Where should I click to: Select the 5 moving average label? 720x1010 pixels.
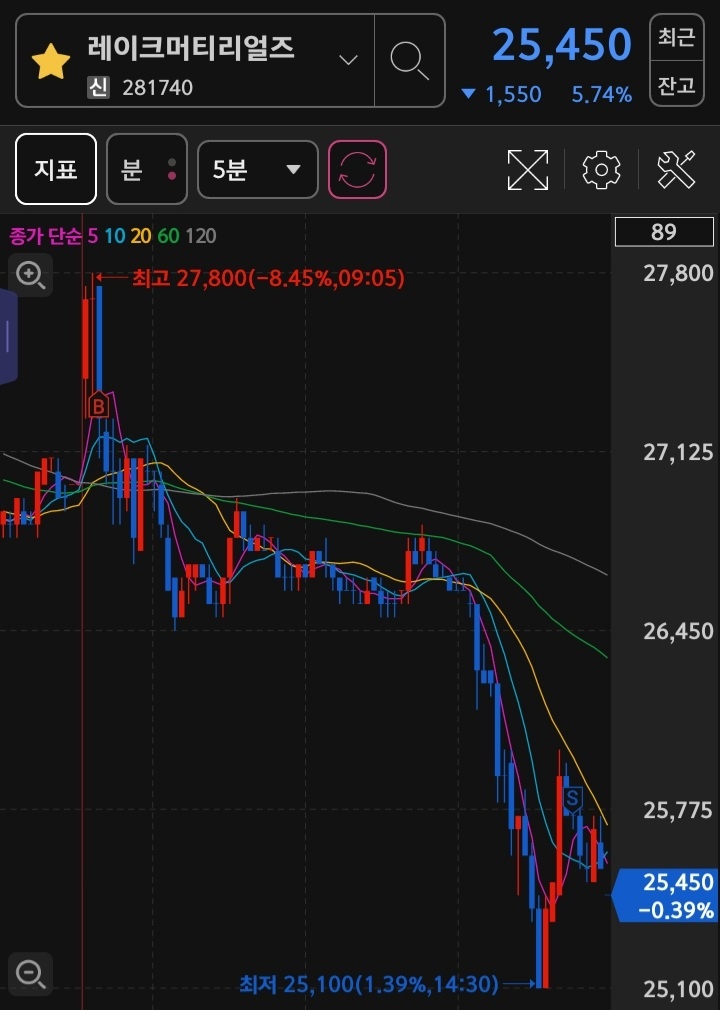point(93,236)
